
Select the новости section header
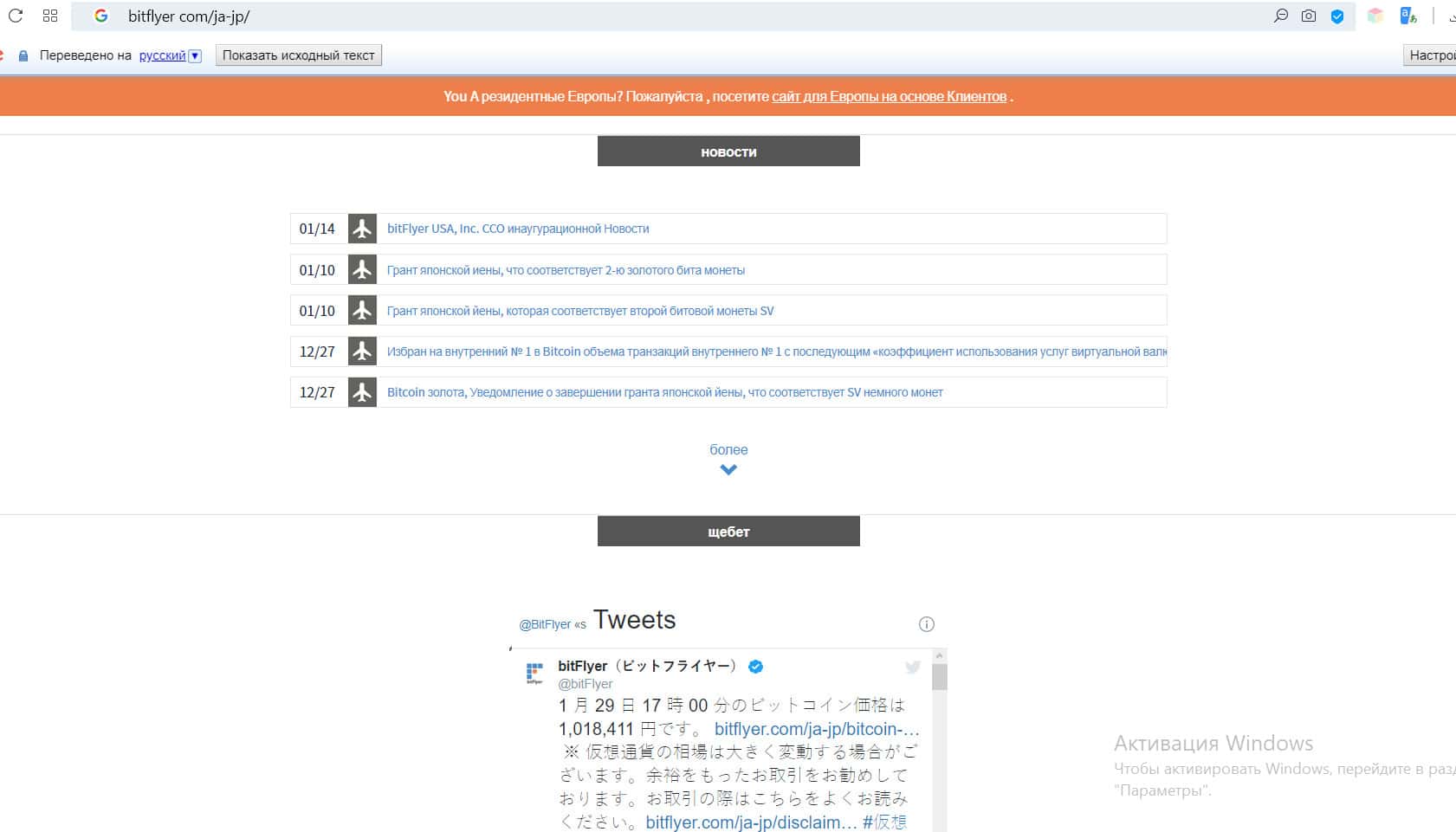pyautogui.click(x=728, y=152)
